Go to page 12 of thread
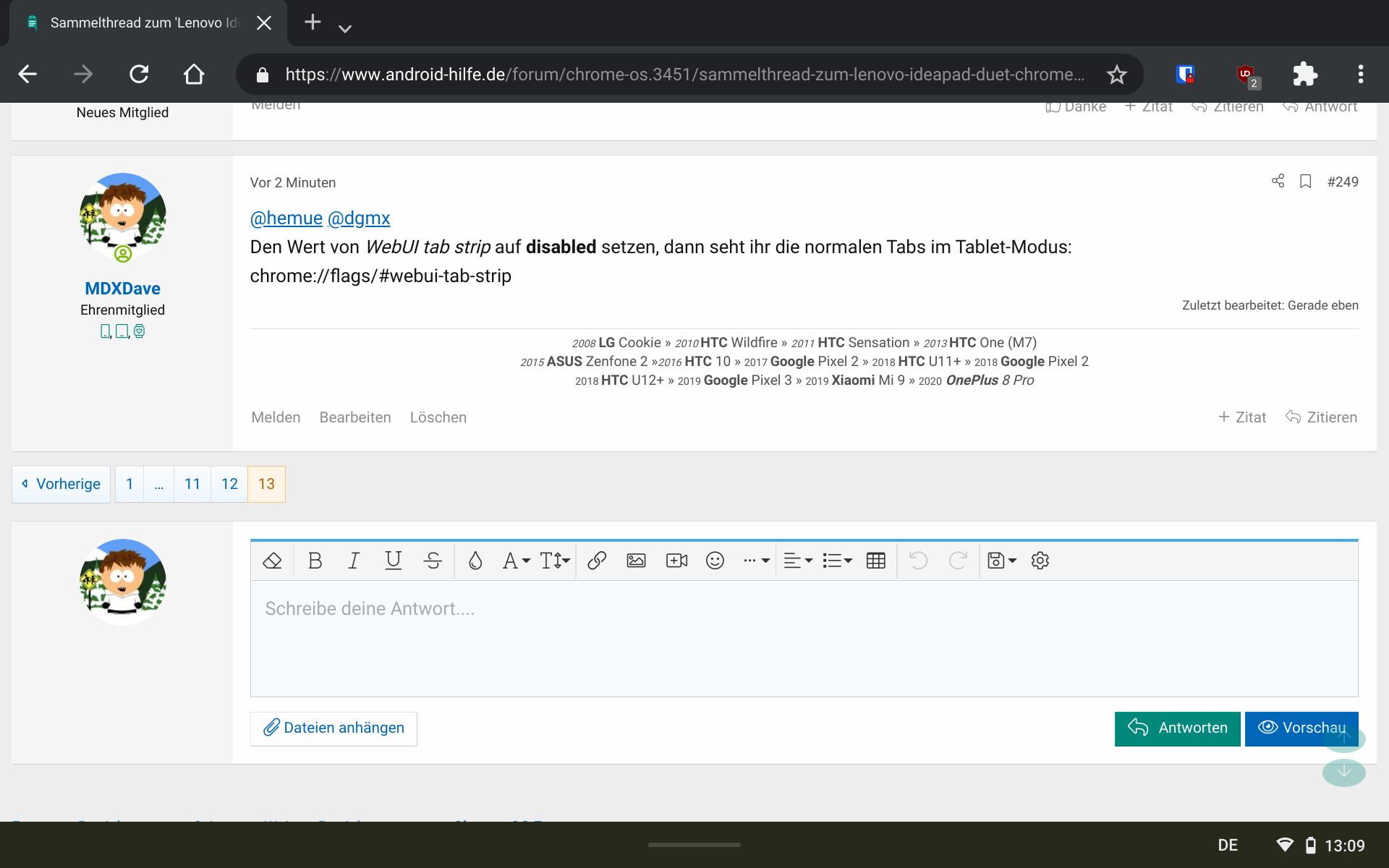This screenshot has width=1389, height=868. [x=229, y=484]
